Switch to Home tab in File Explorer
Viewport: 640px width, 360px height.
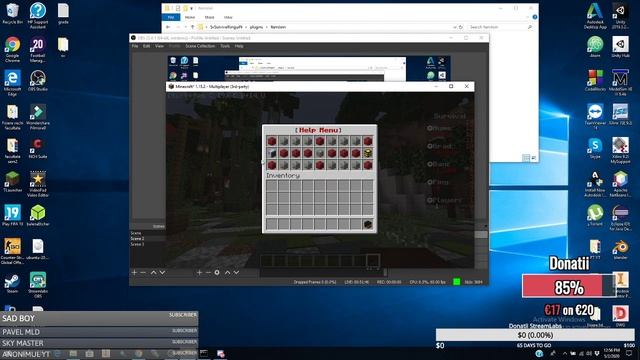coord(190,17)
